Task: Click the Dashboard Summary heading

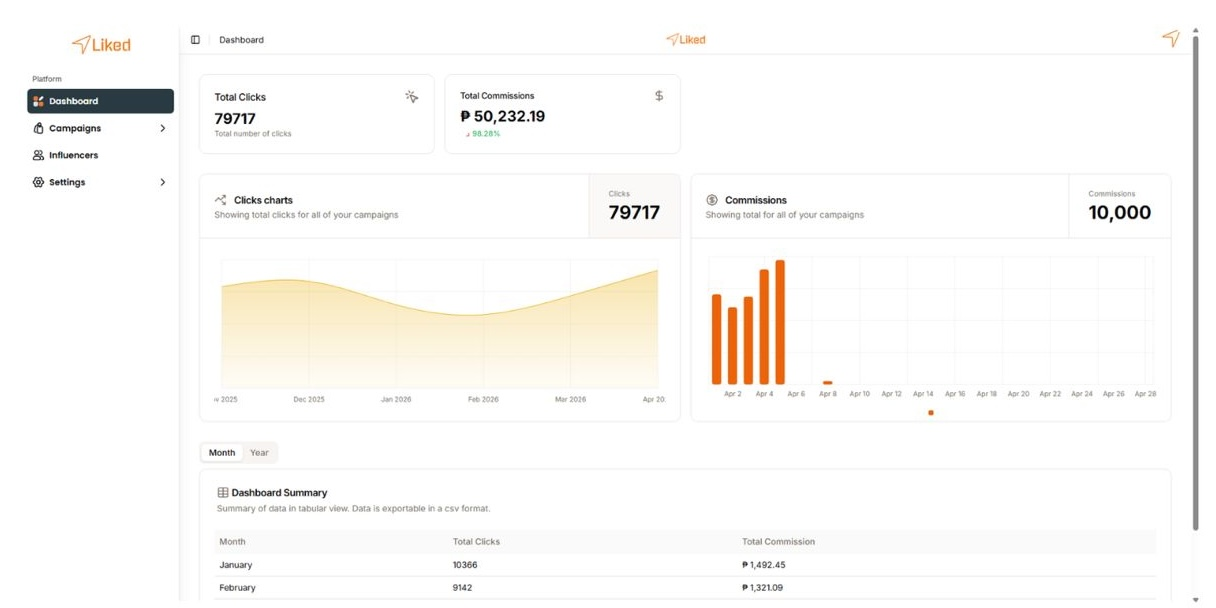Action: coord(279,493)
